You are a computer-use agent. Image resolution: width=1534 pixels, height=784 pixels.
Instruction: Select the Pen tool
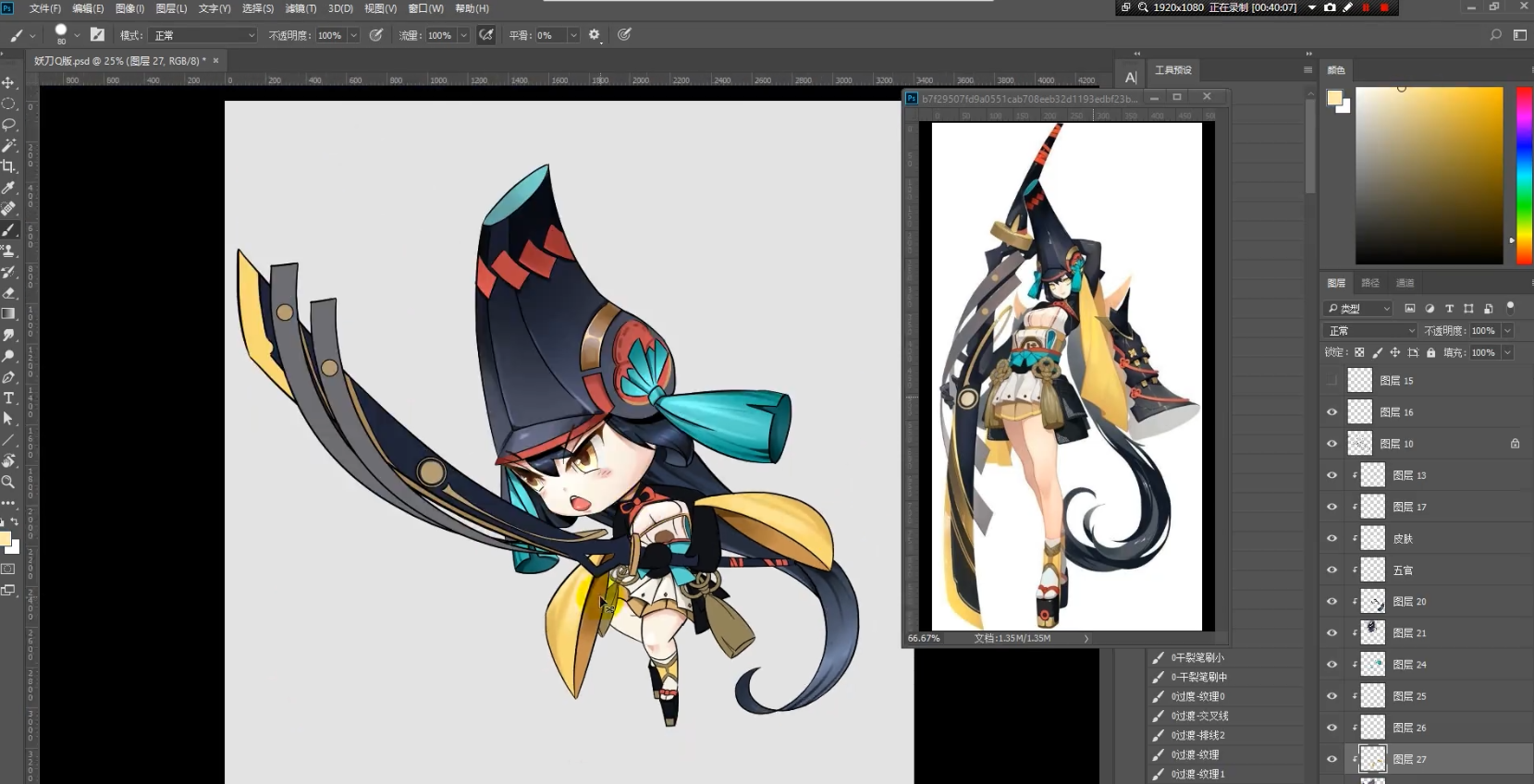pyautogui.click(x=8, y=377)
